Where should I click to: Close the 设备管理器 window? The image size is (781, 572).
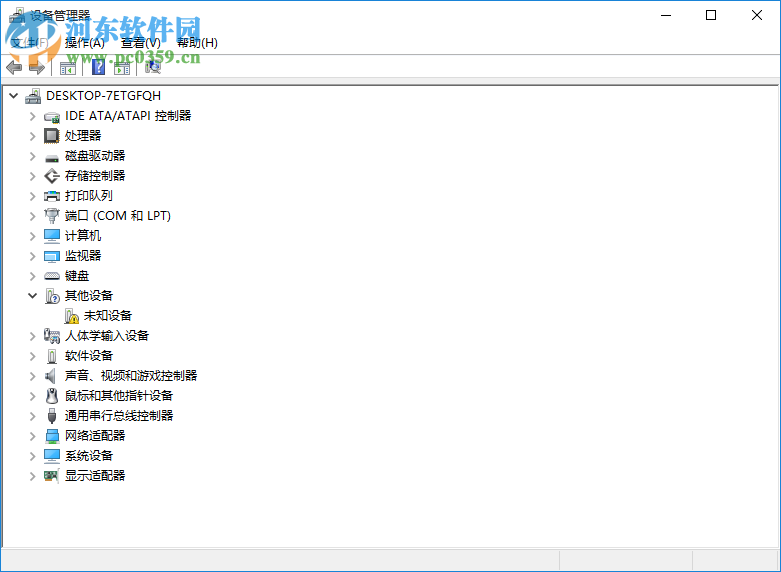coord(757,15)
